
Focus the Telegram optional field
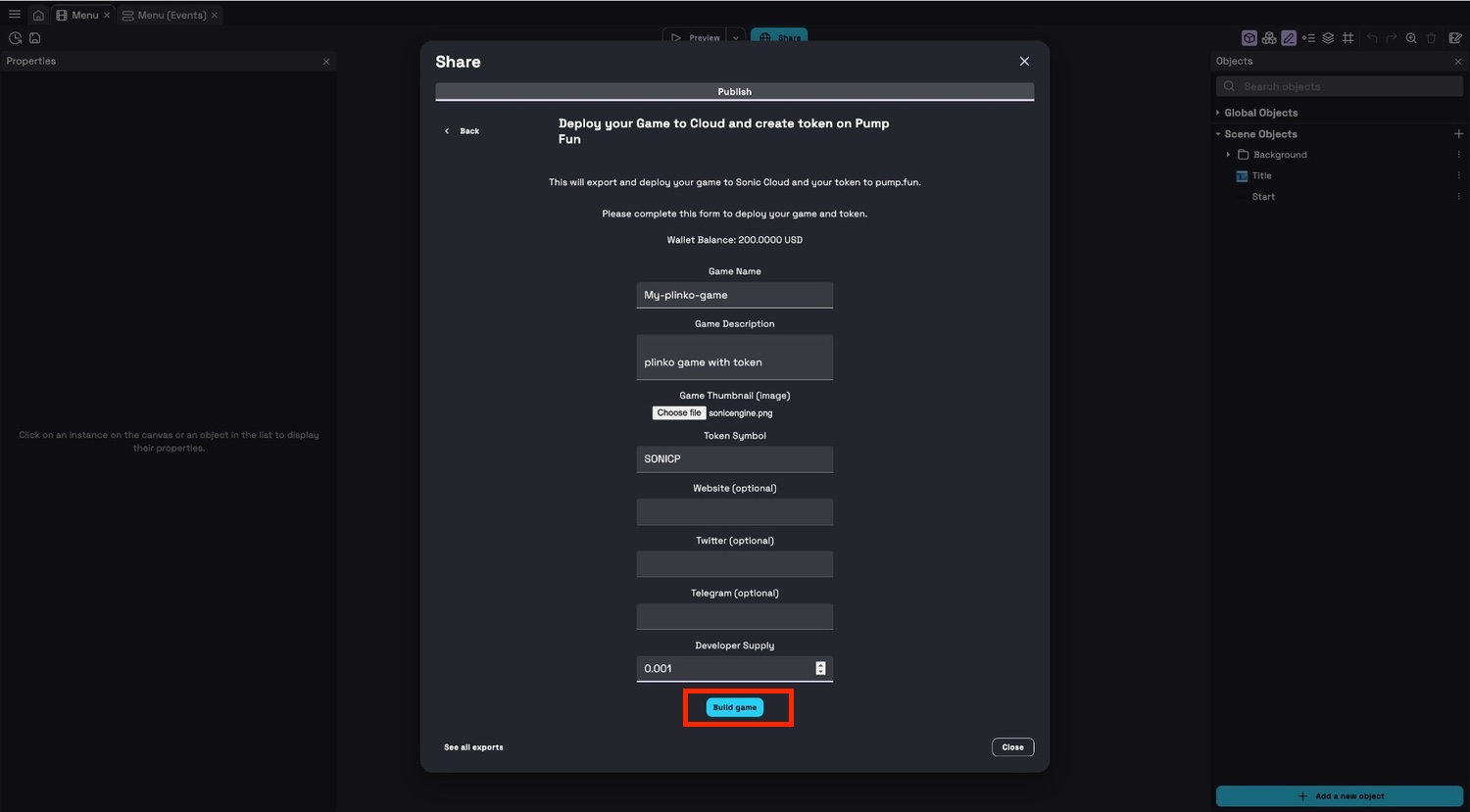[735, 616]
